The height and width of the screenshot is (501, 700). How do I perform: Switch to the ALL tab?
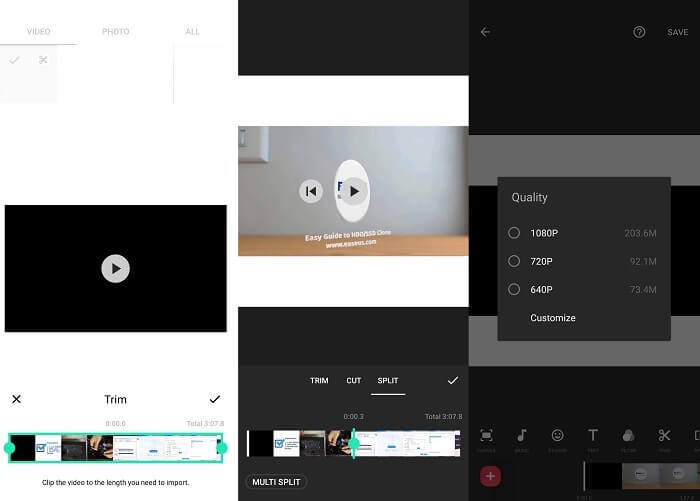tap(192, 32)
